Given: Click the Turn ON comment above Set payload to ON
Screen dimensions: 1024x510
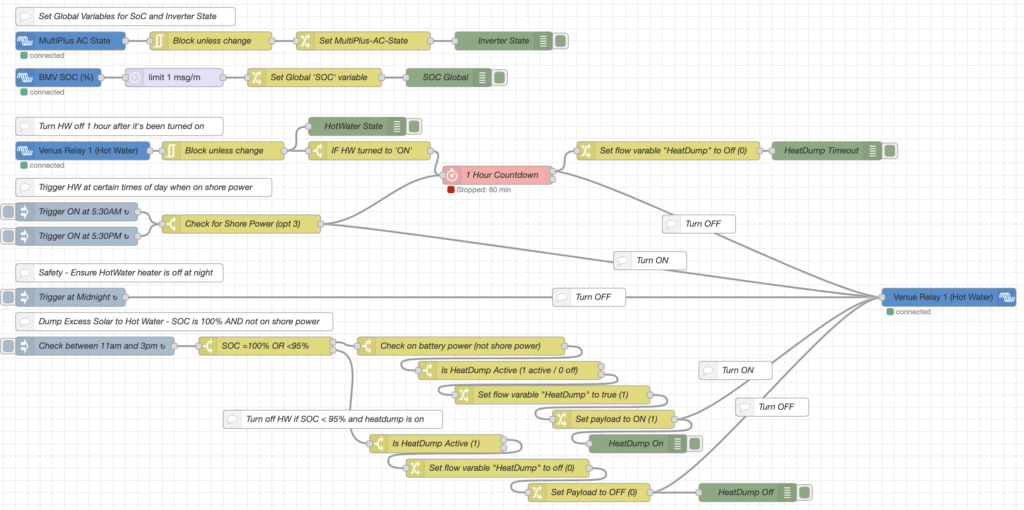Looking at the screenshot, I should coord(735,370).
